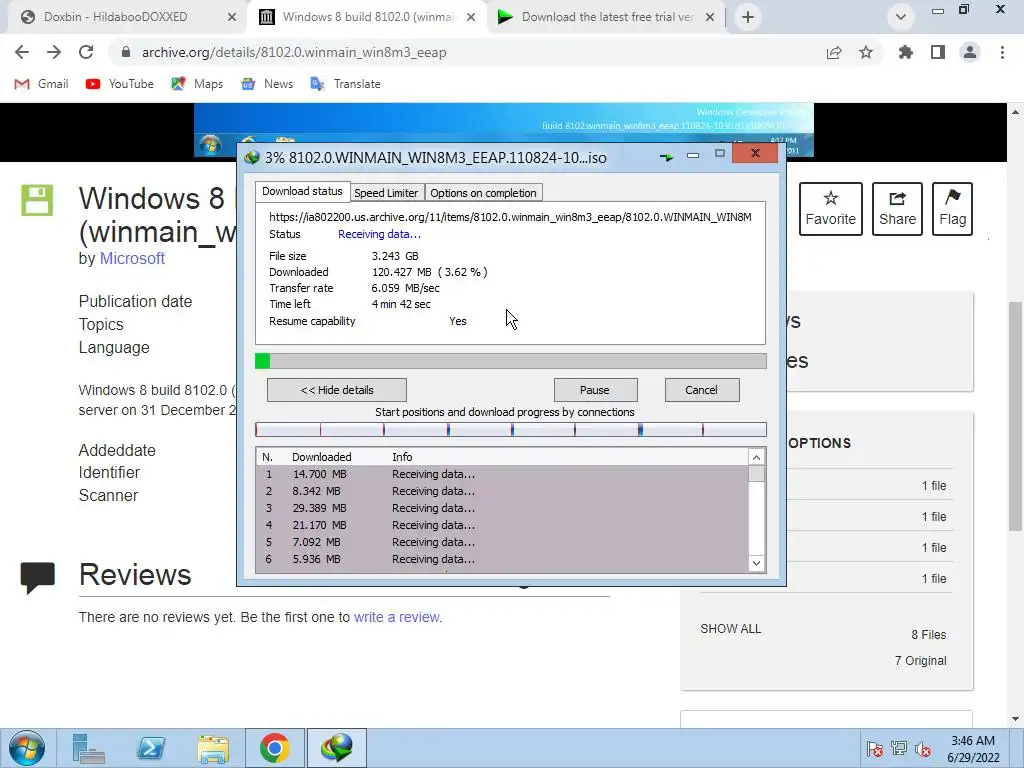
Task: Select connection row 4 with 21.170 MB
Action: click(503, 525)
